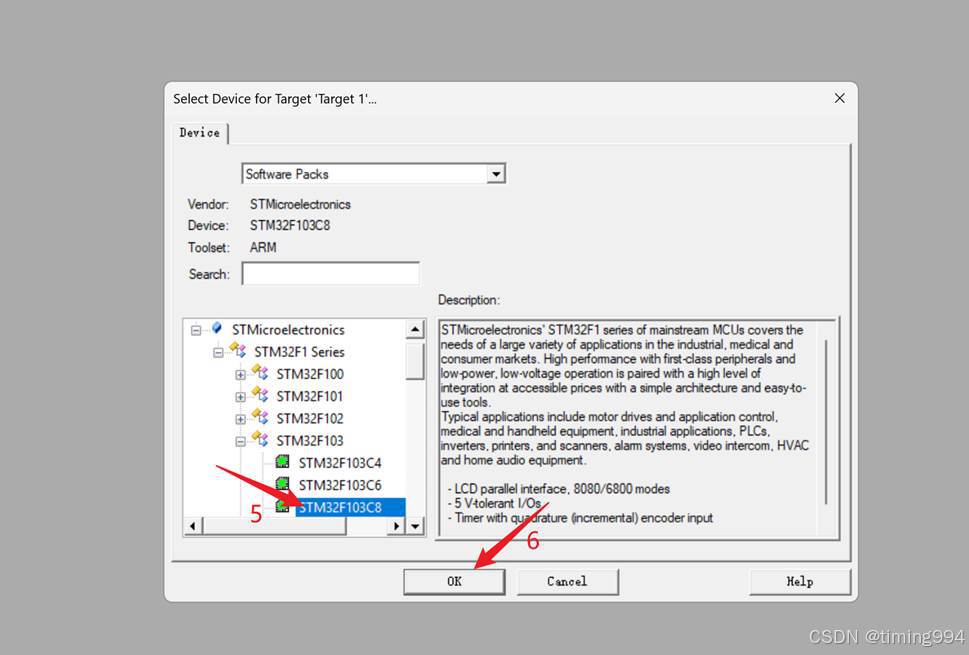This screenshot has height=655, width=969.
Task: Select STM32F103C6 in device tree
Action: [x=340, y=485]
